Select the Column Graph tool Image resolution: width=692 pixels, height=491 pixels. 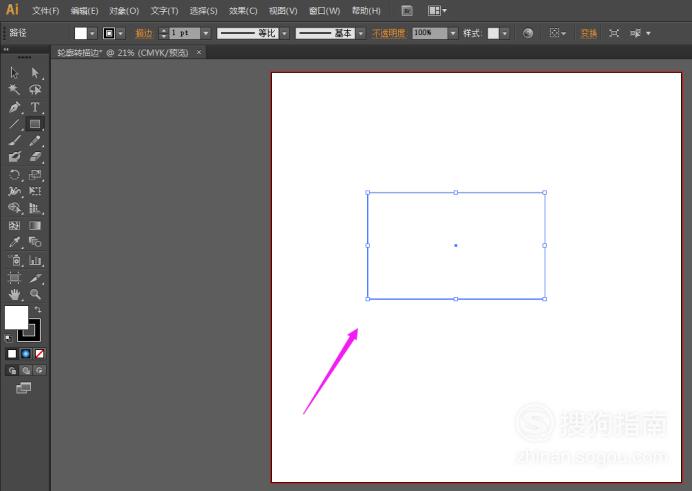(x=35, y=261)
